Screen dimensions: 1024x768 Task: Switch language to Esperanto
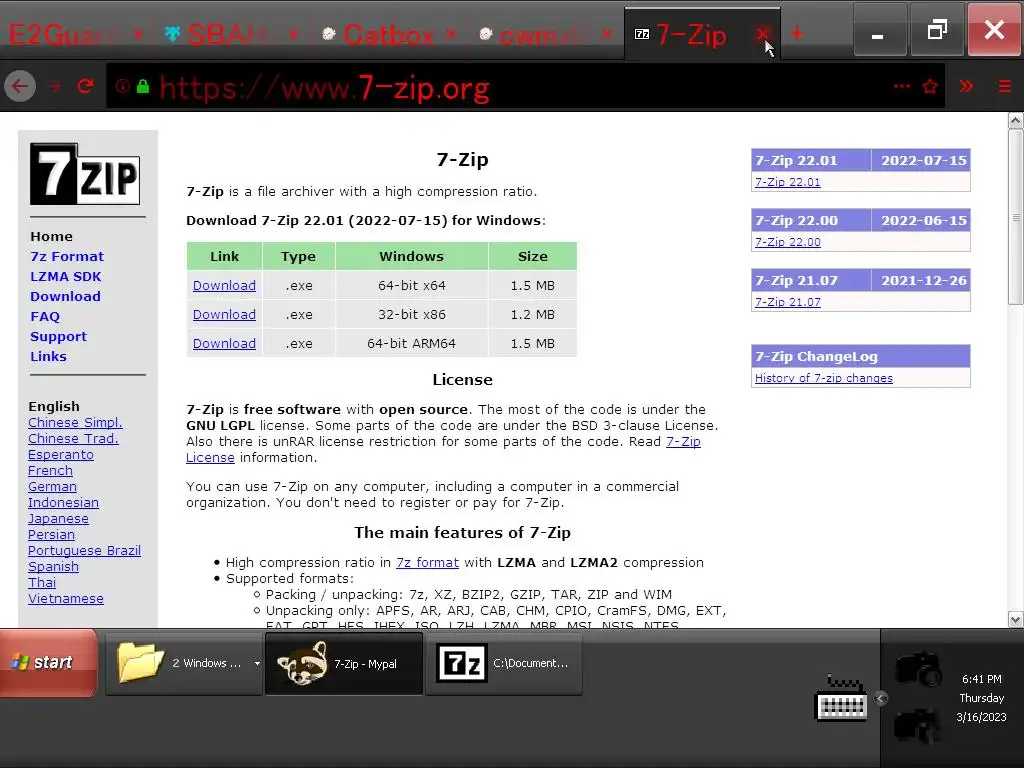[61, 455]
